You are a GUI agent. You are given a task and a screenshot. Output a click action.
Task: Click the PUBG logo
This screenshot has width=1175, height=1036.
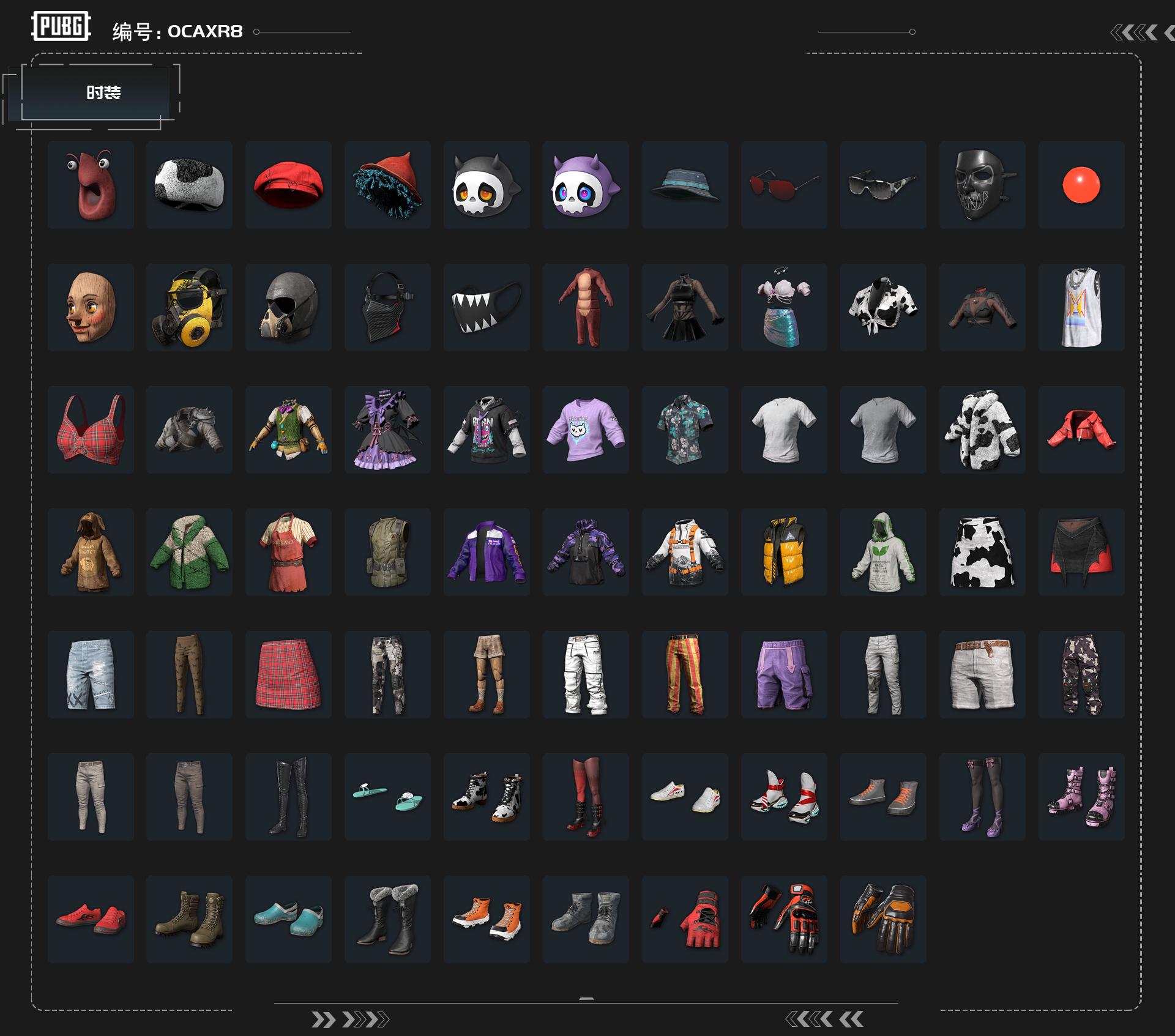tap(61, 26)
